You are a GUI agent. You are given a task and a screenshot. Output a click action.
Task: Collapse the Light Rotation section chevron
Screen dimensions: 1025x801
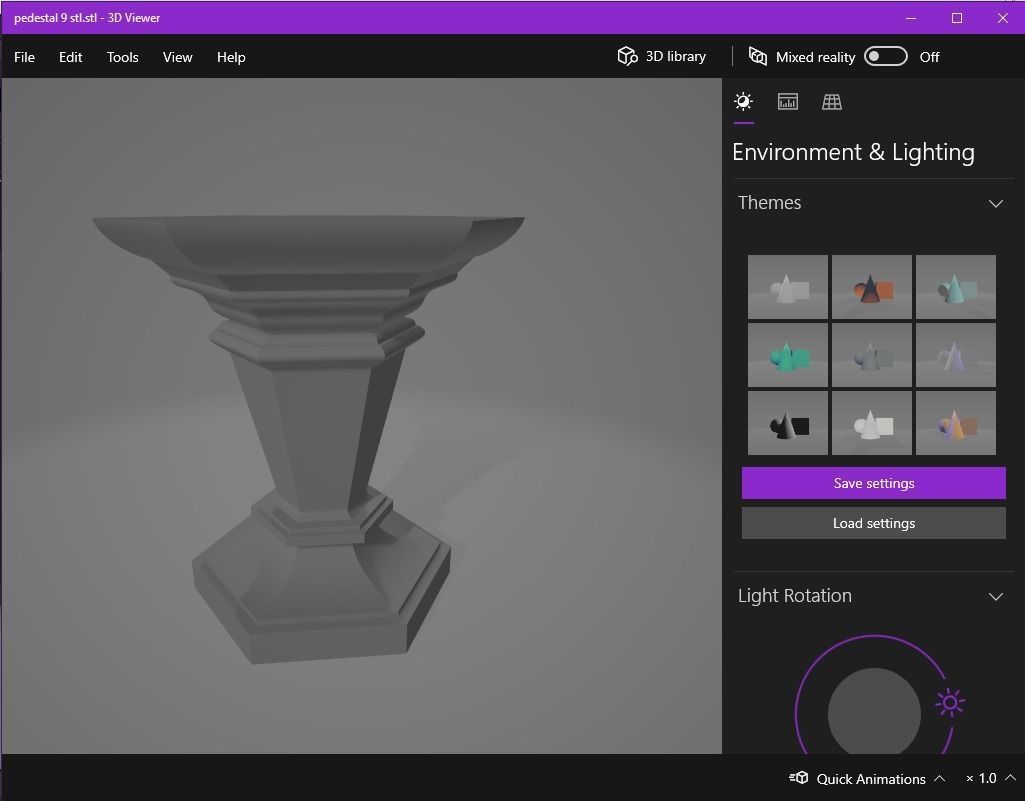tap(996, 596)
